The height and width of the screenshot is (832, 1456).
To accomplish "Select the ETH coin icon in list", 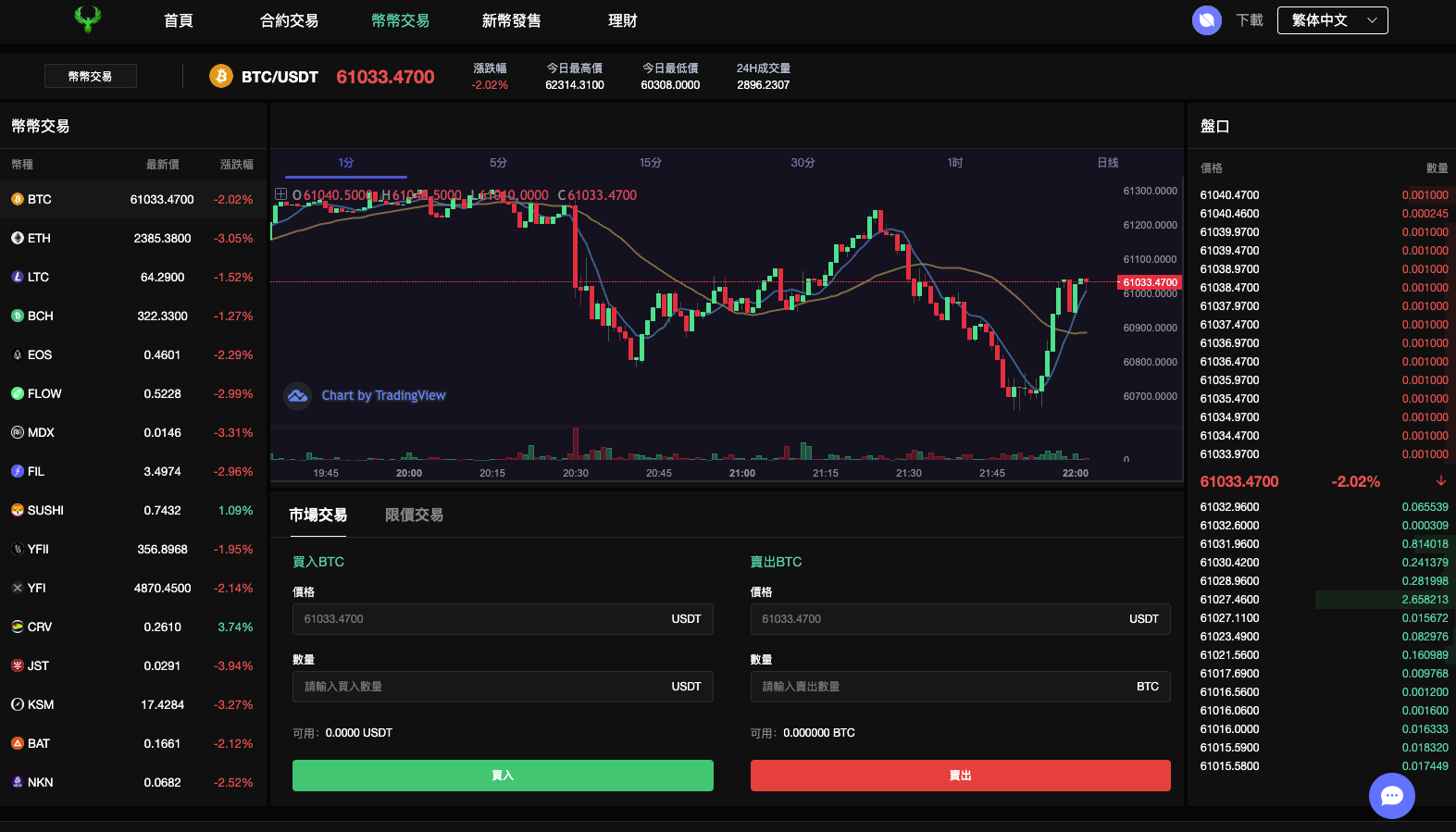I will click(x=18, y=238).
